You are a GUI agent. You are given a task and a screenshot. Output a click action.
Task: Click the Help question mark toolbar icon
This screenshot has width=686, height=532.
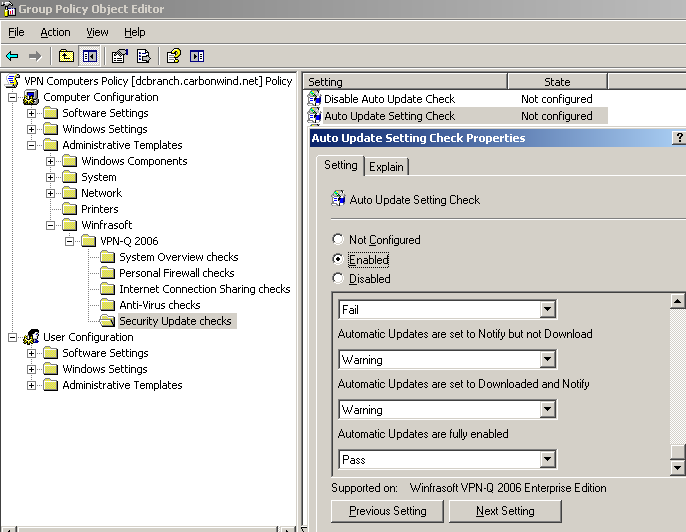click(x=174, y=56)
